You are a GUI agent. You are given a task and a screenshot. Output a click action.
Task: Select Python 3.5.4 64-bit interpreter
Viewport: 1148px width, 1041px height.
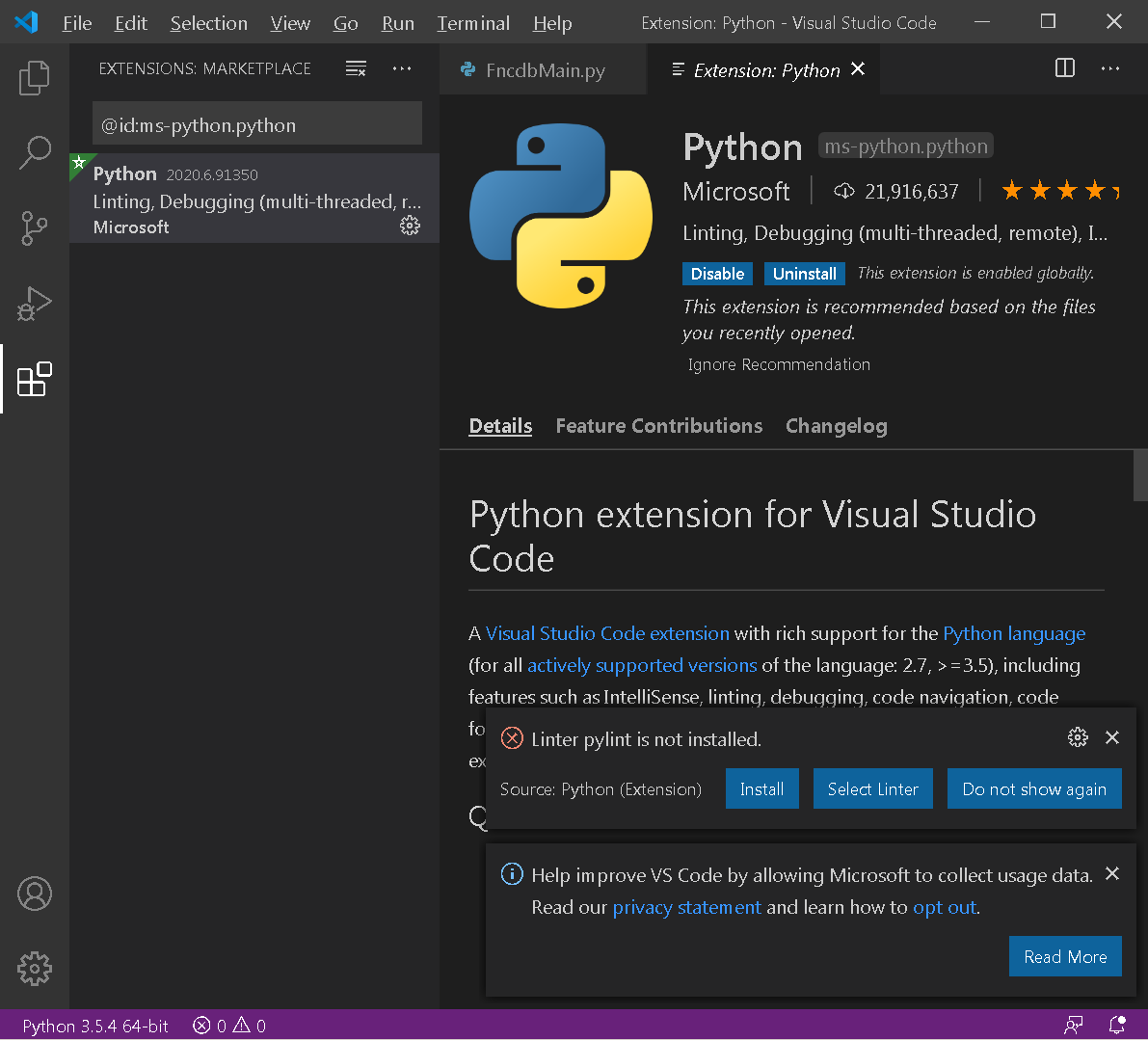95,1026
